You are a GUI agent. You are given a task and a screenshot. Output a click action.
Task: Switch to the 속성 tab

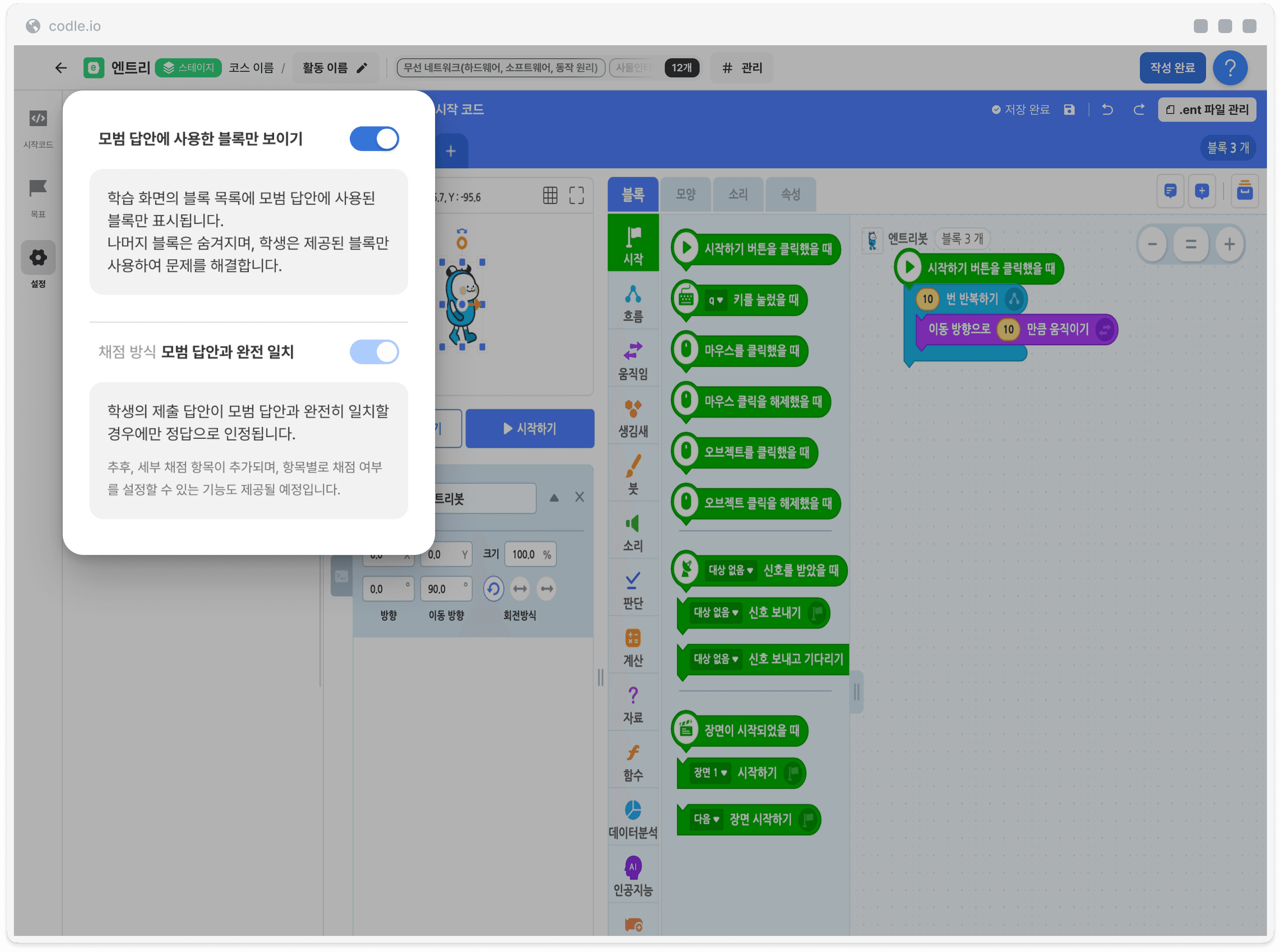pyautogui.click(x=790, y=194)
